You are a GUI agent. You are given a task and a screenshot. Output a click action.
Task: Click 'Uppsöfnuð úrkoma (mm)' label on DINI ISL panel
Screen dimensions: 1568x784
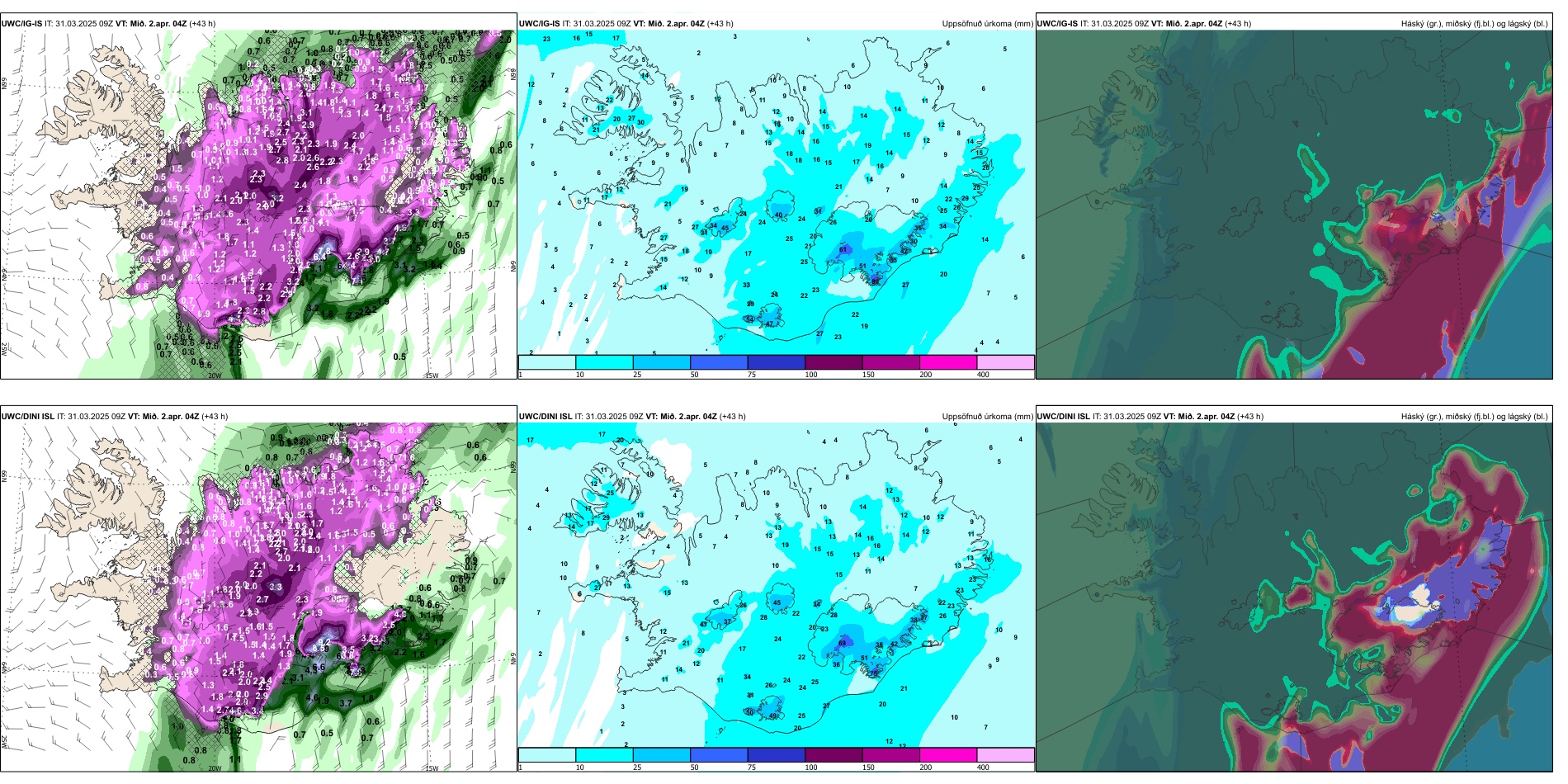[x=988, y=417]
